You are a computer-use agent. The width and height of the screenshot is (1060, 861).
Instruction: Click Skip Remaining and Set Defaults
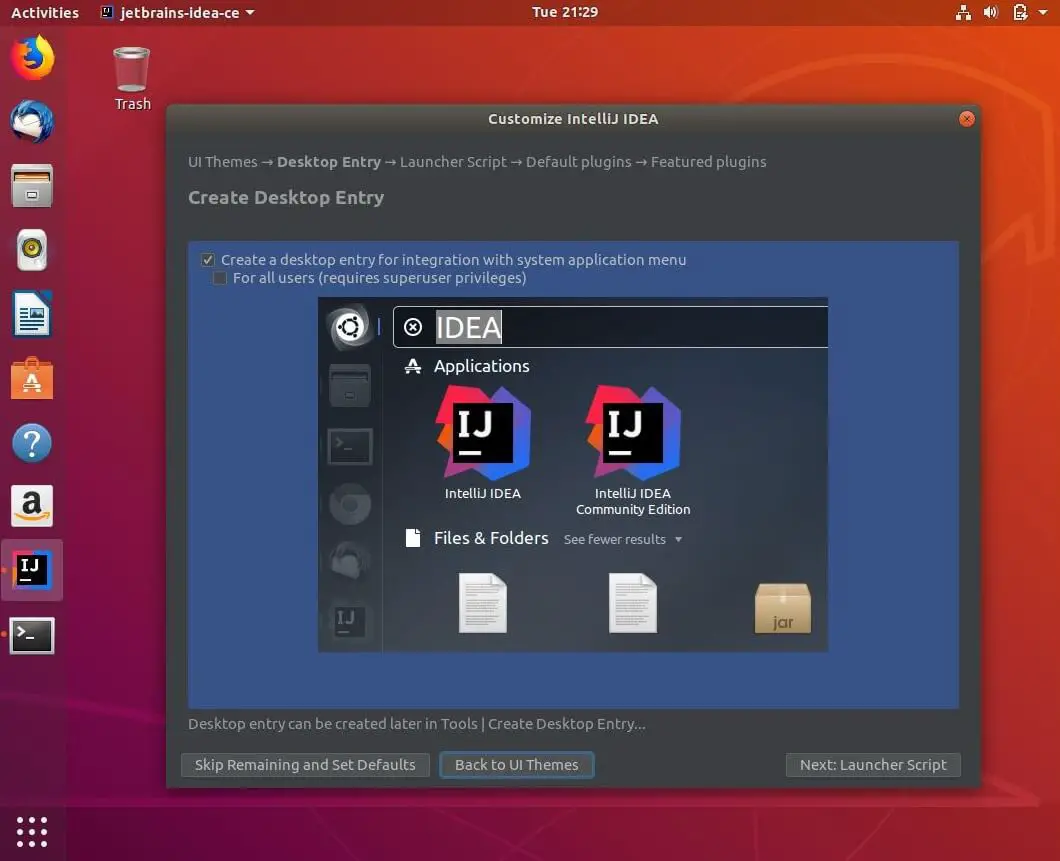pyautogui.click(x=305, y=764)
